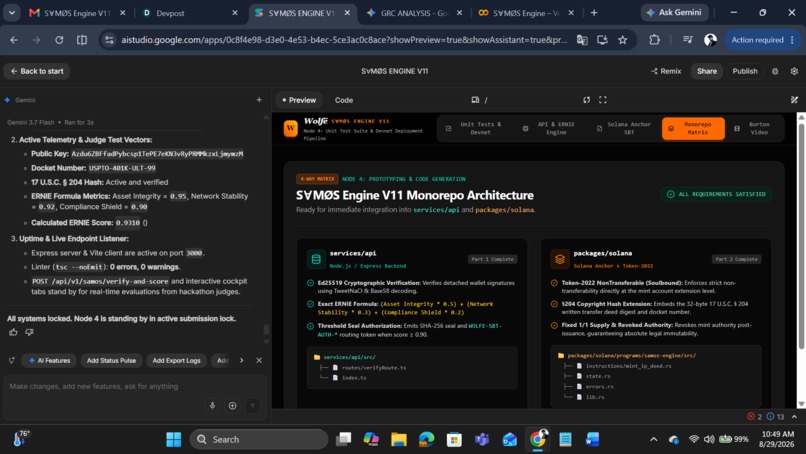
Task: Open Solana Anchor SBT nav tab
Action: 624,128
